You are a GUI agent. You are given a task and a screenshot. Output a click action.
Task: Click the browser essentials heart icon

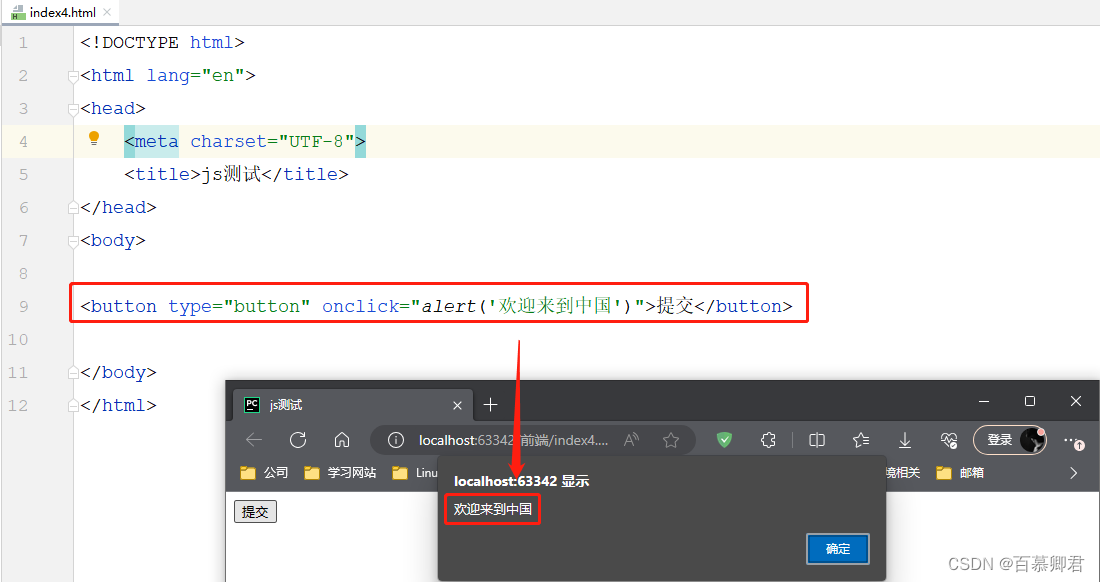tap(948, 440)
